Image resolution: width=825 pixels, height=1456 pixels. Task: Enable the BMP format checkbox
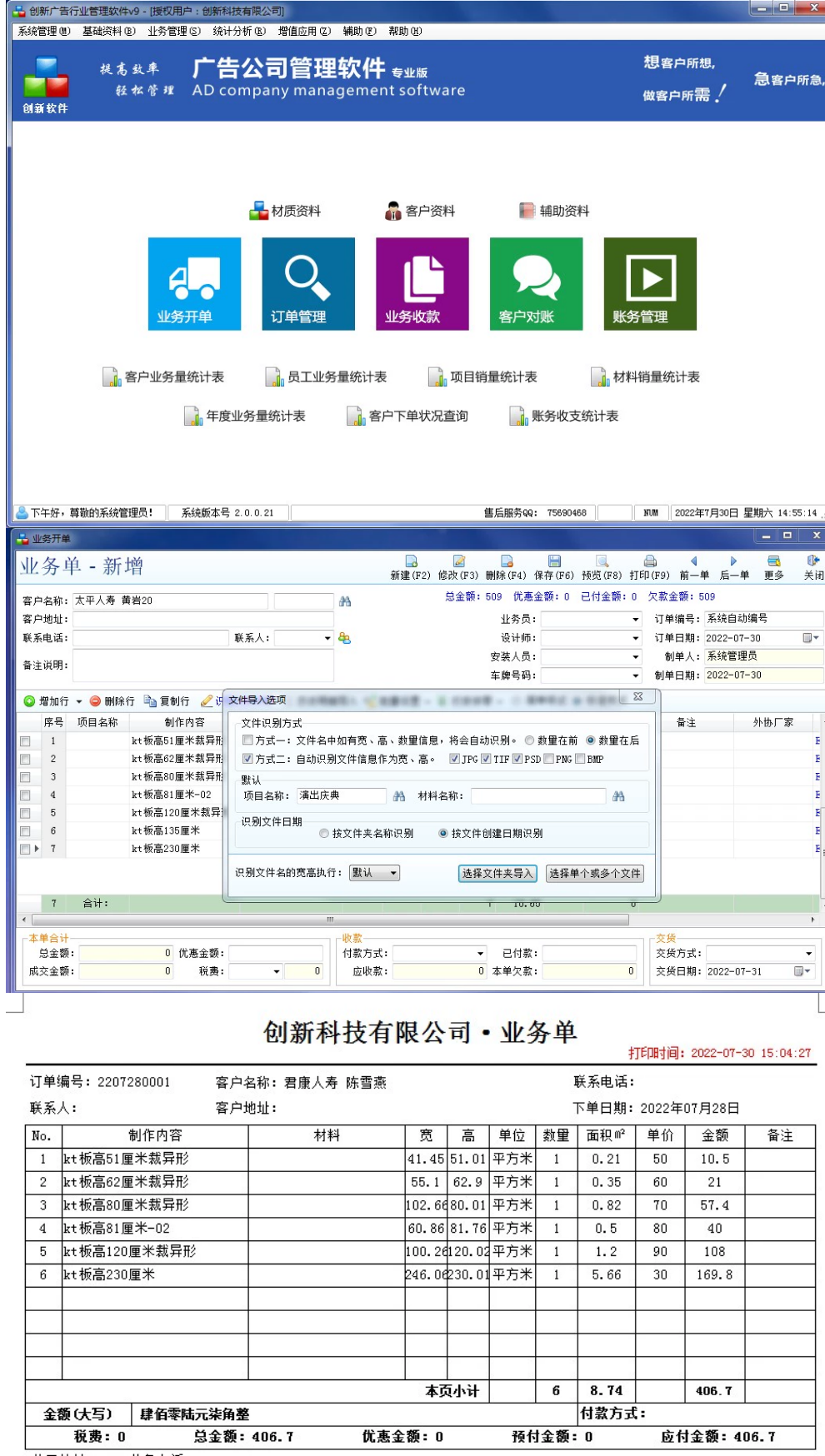point(580,759)
